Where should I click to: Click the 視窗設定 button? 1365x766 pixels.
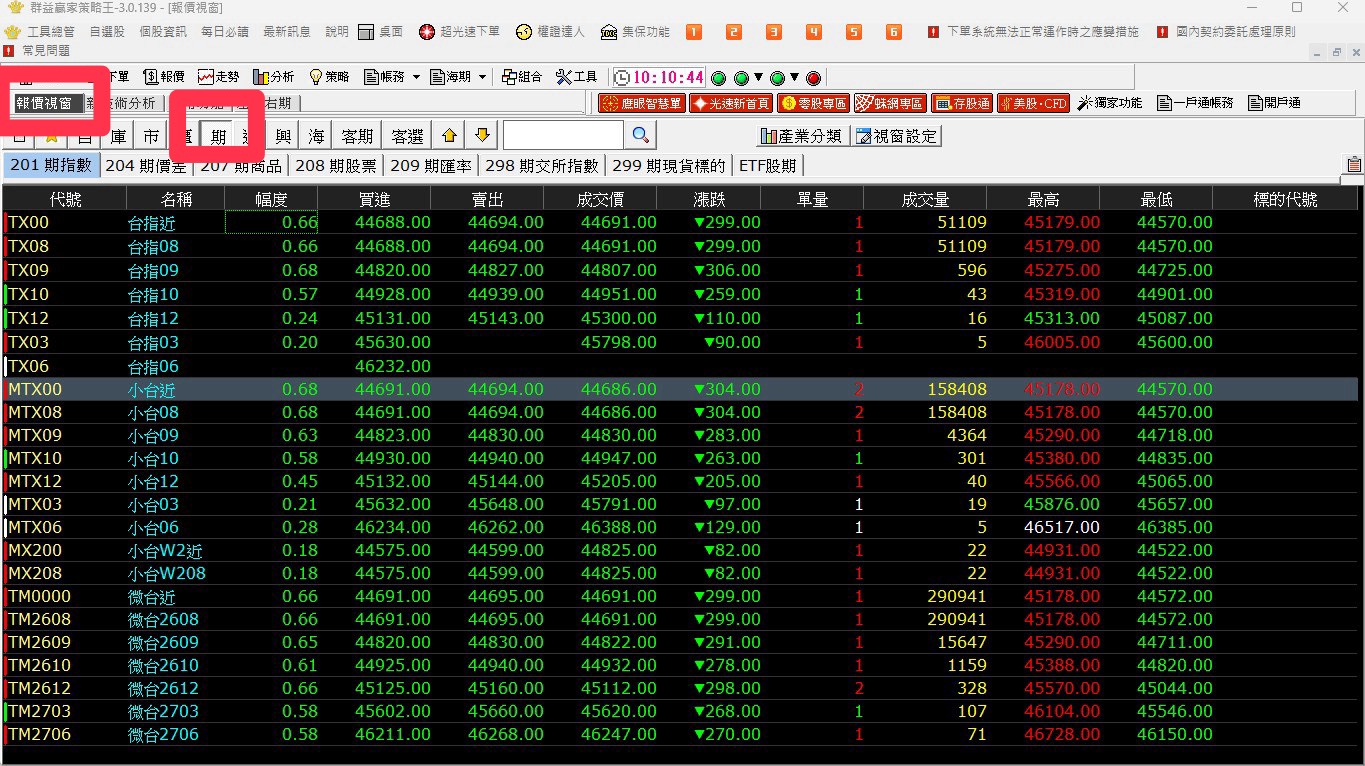click(x=897, y=136)
